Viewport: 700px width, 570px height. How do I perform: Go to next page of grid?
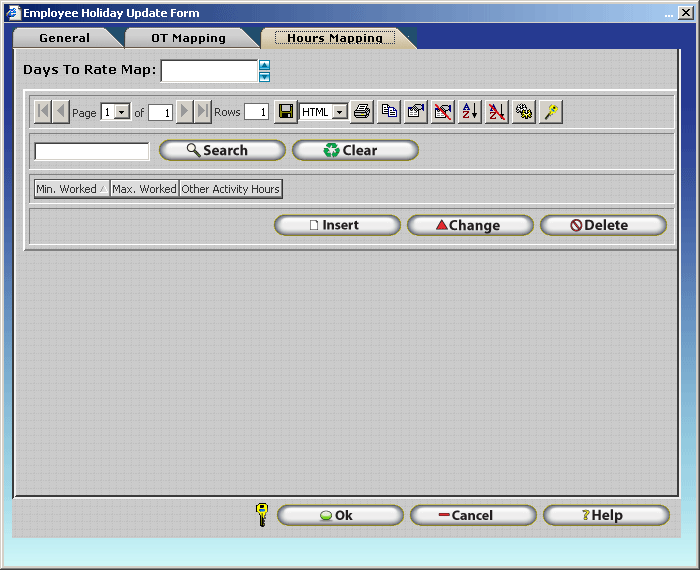[x=184, y=111]
